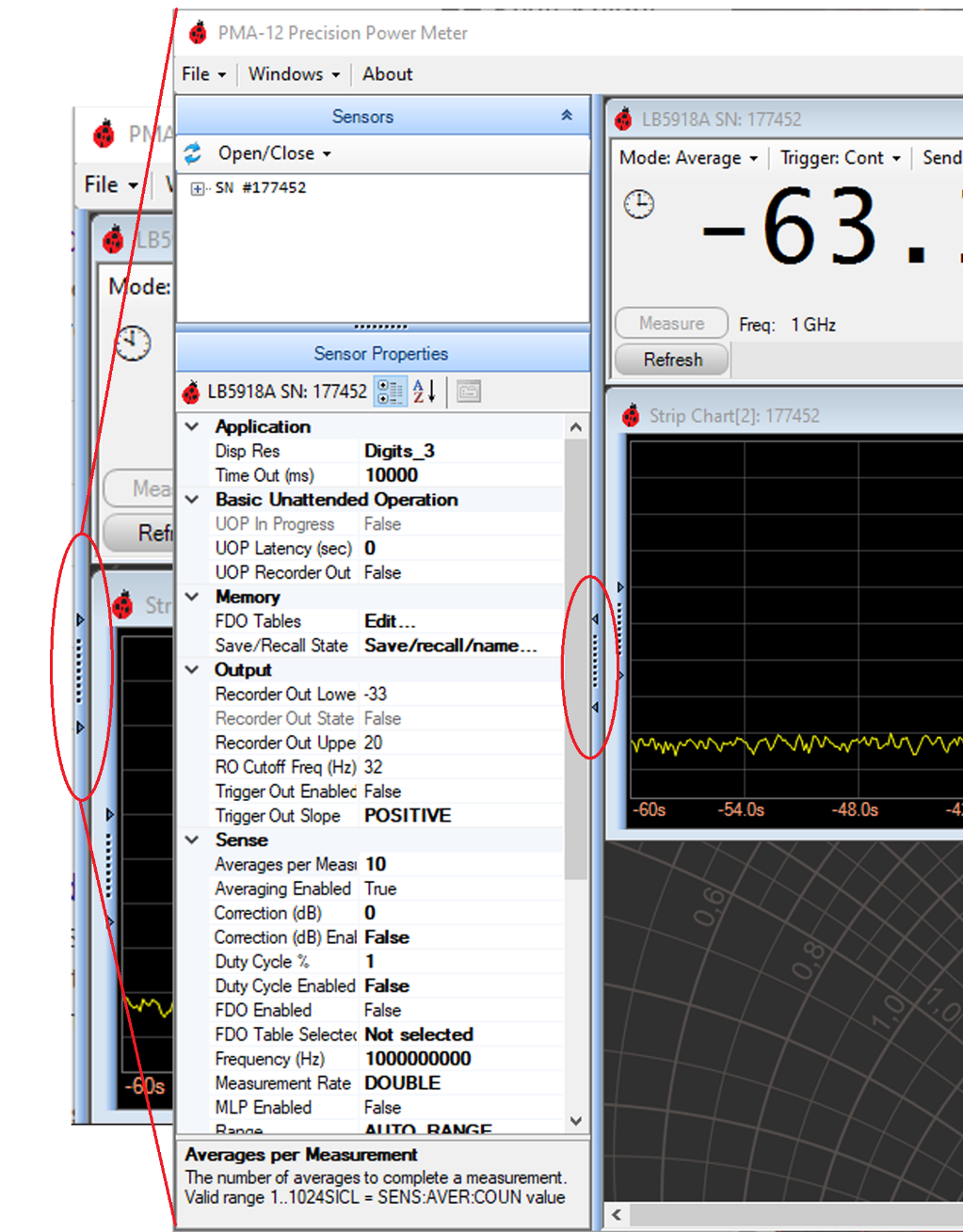Click the Measure button
Viewport: 963px width, 1232px height.
[671, 324]
